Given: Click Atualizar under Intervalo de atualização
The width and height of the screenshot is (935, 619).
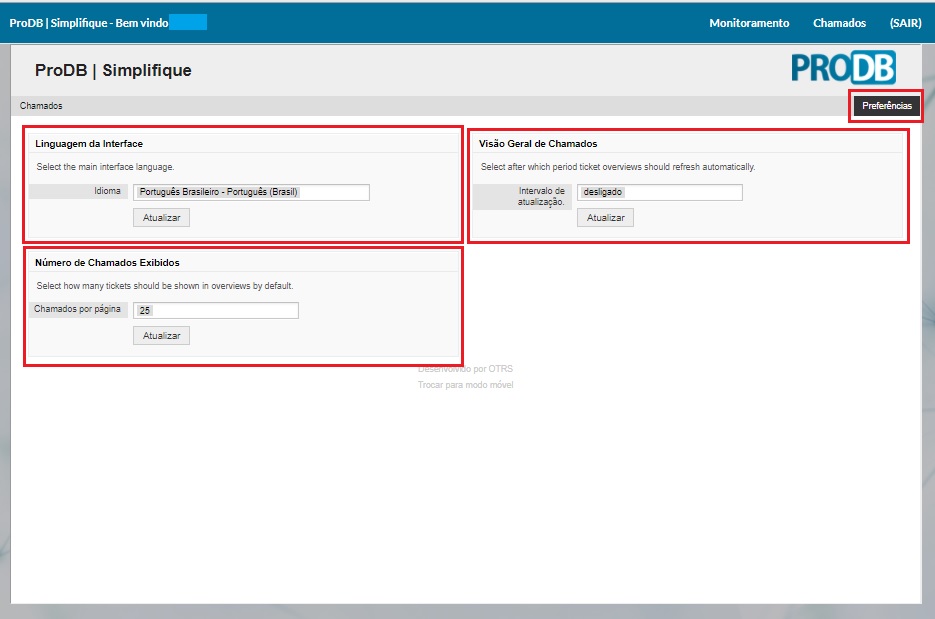Looking at the screenshot, I should (x=605, y=218).
